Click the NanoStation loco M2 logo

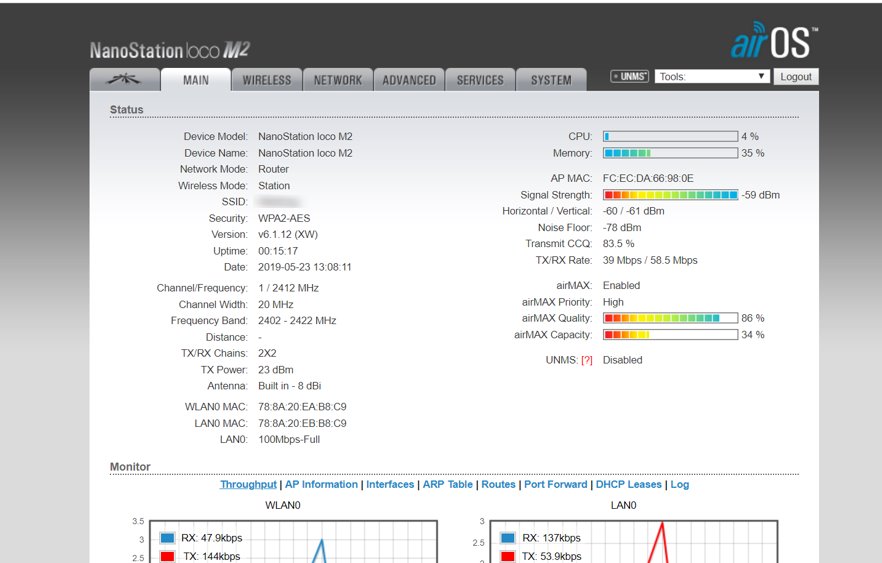169,50
